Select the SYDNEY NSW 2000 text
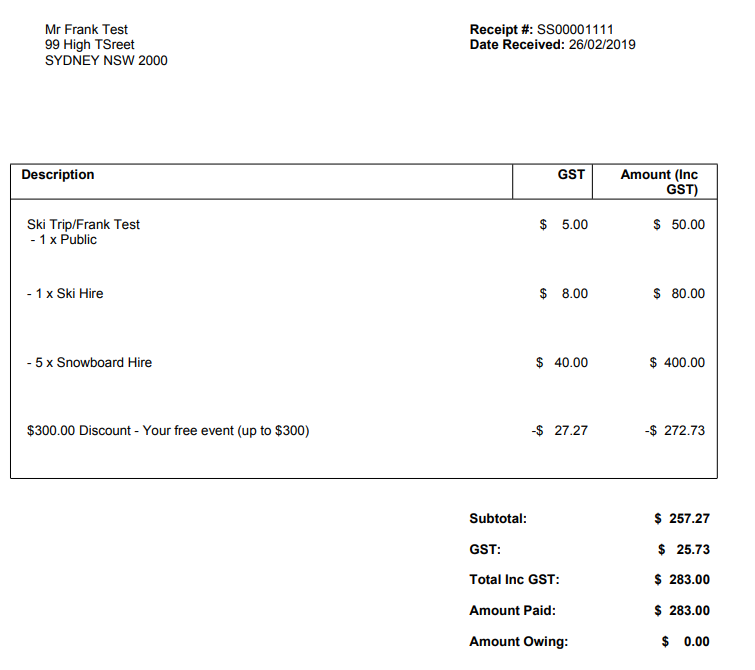 (106, 60)
